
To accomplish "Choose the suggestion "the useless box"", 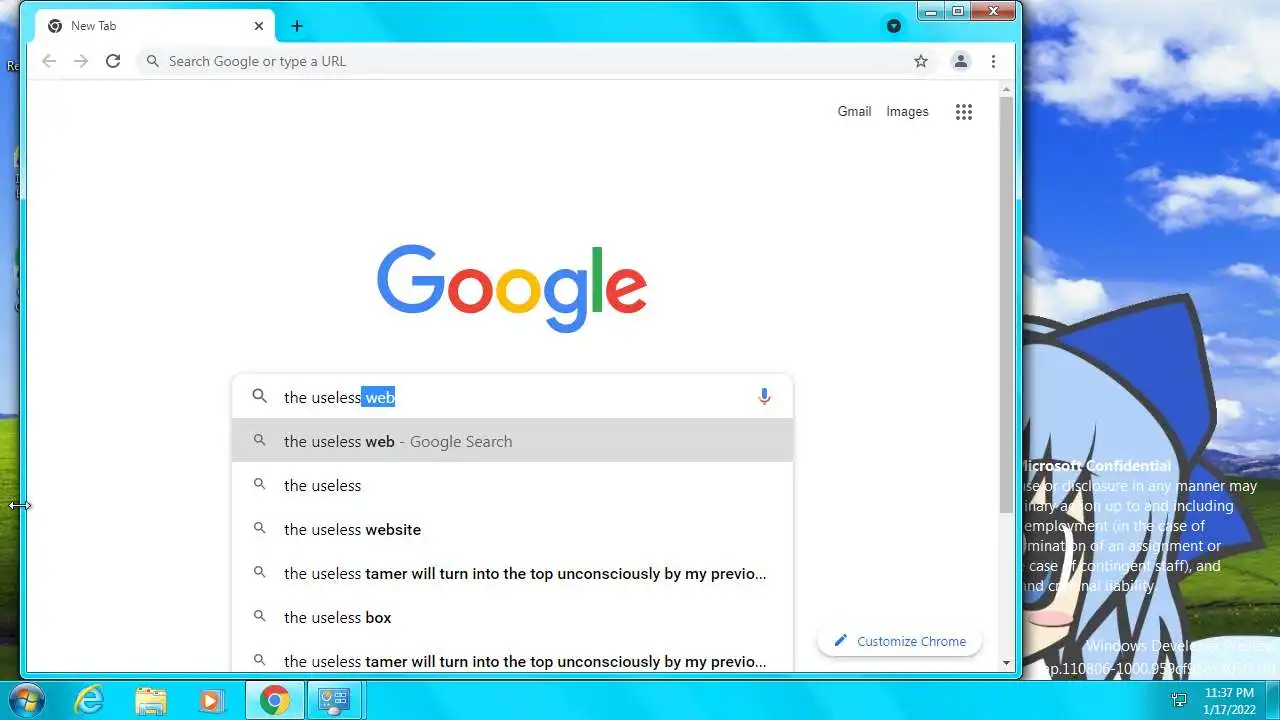I will pyautogui.click(x=512, y=617).
